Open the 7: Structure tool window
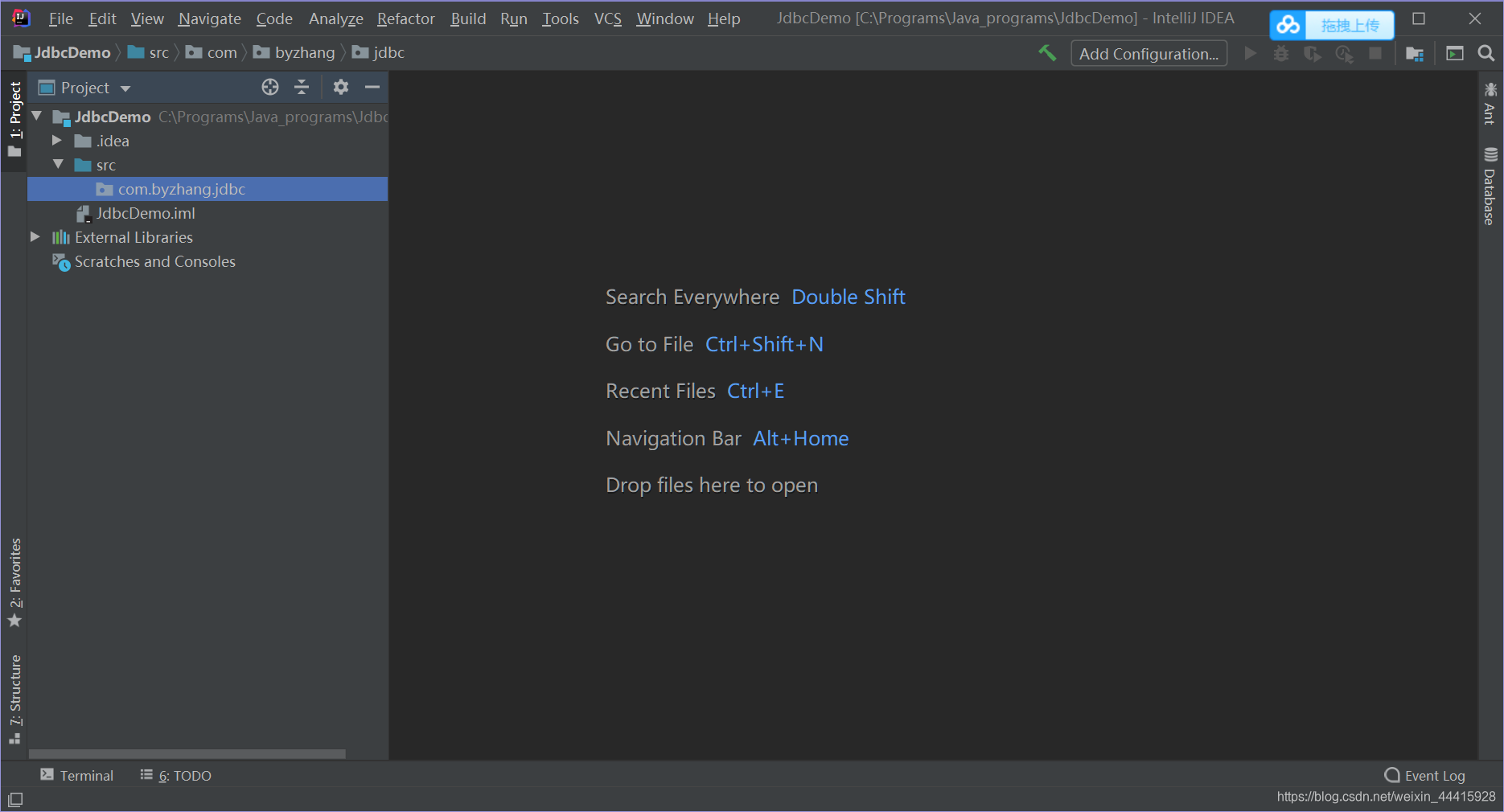Screen dimensions: 1504x812 coord(14,699)
